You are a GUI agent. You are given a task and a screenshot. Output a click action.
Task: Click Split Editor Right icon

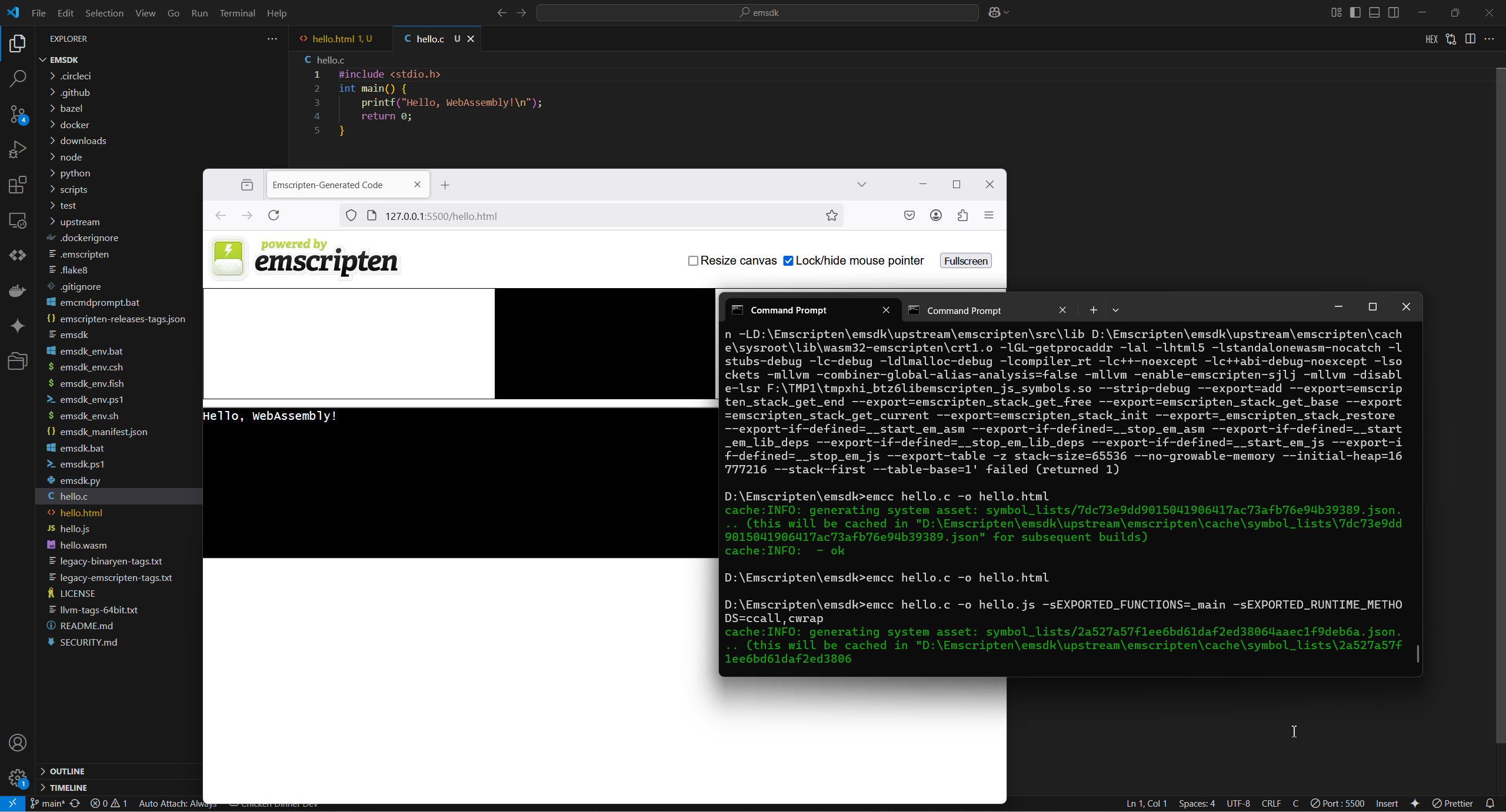click(x=1470, y=39)
